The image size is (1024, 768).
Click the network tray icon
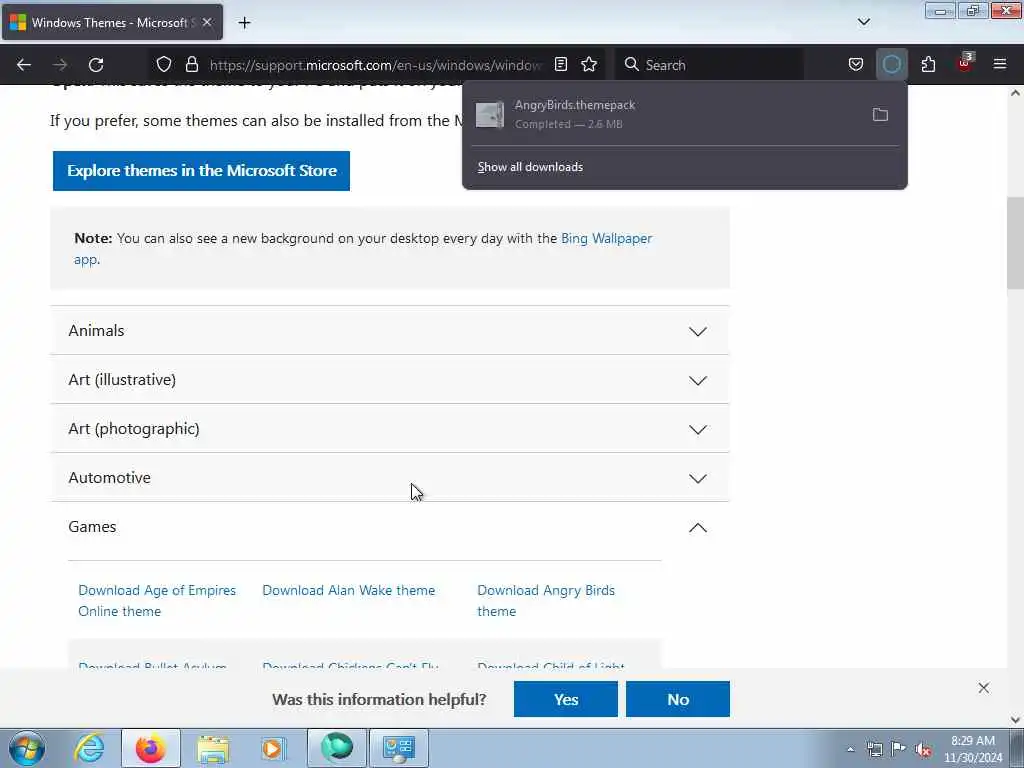tap(874, 750)
